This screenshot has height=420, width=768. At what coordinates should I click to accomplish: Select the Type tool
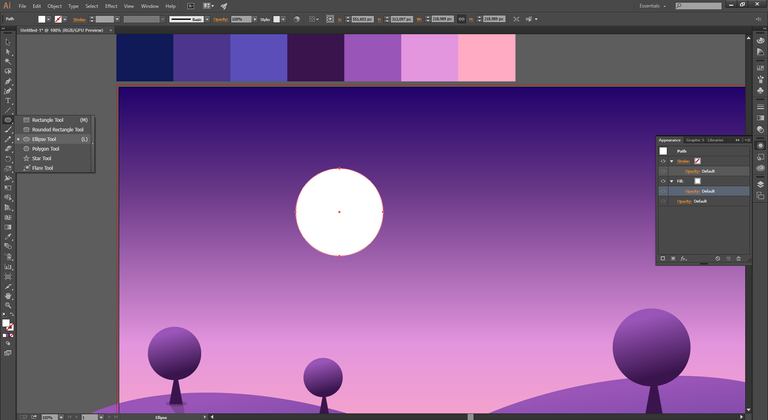[x=7, y=101]
